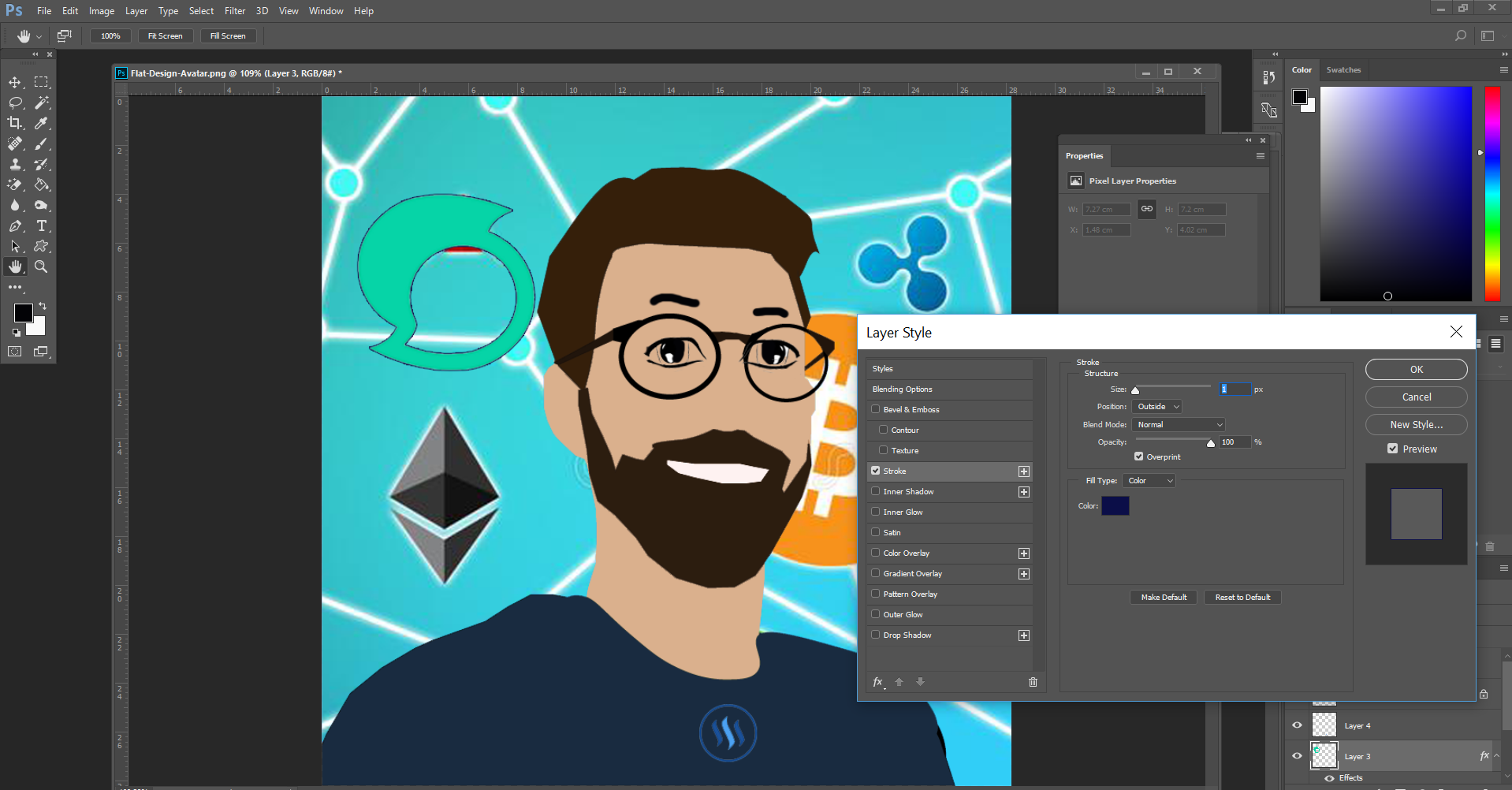Click Reset to Default
The width and height of the screenshot is (1512, 790).
[1242, 597]
